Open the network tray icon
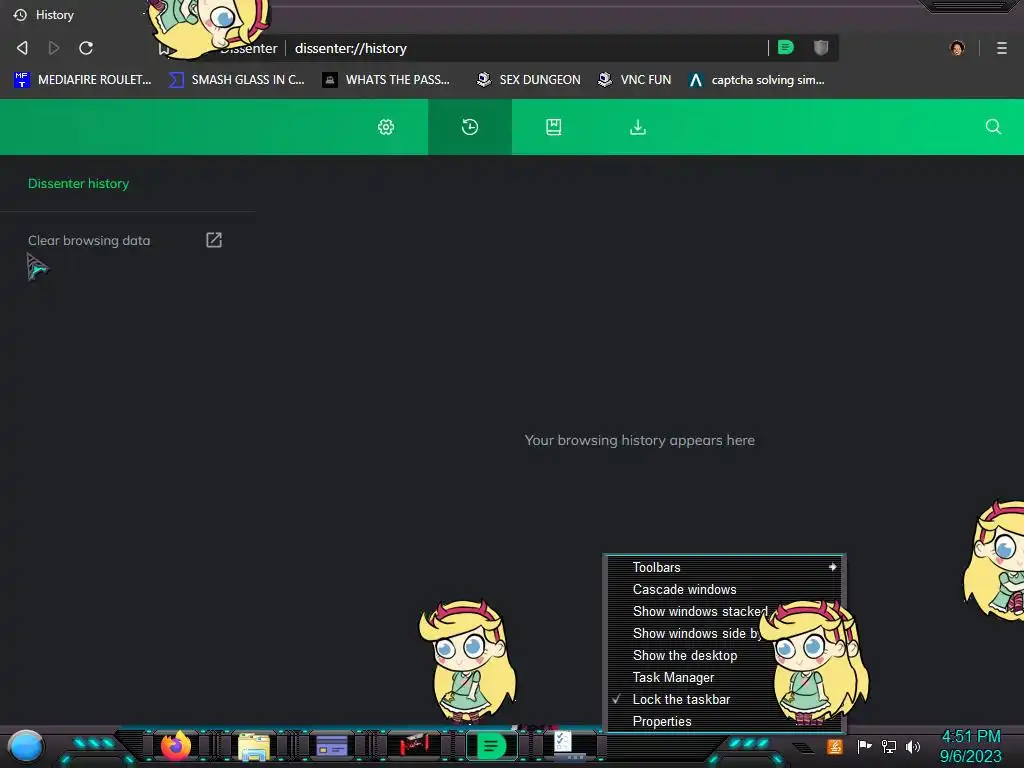This screenshot has width=1024, height=768. [x=889, y=746]
